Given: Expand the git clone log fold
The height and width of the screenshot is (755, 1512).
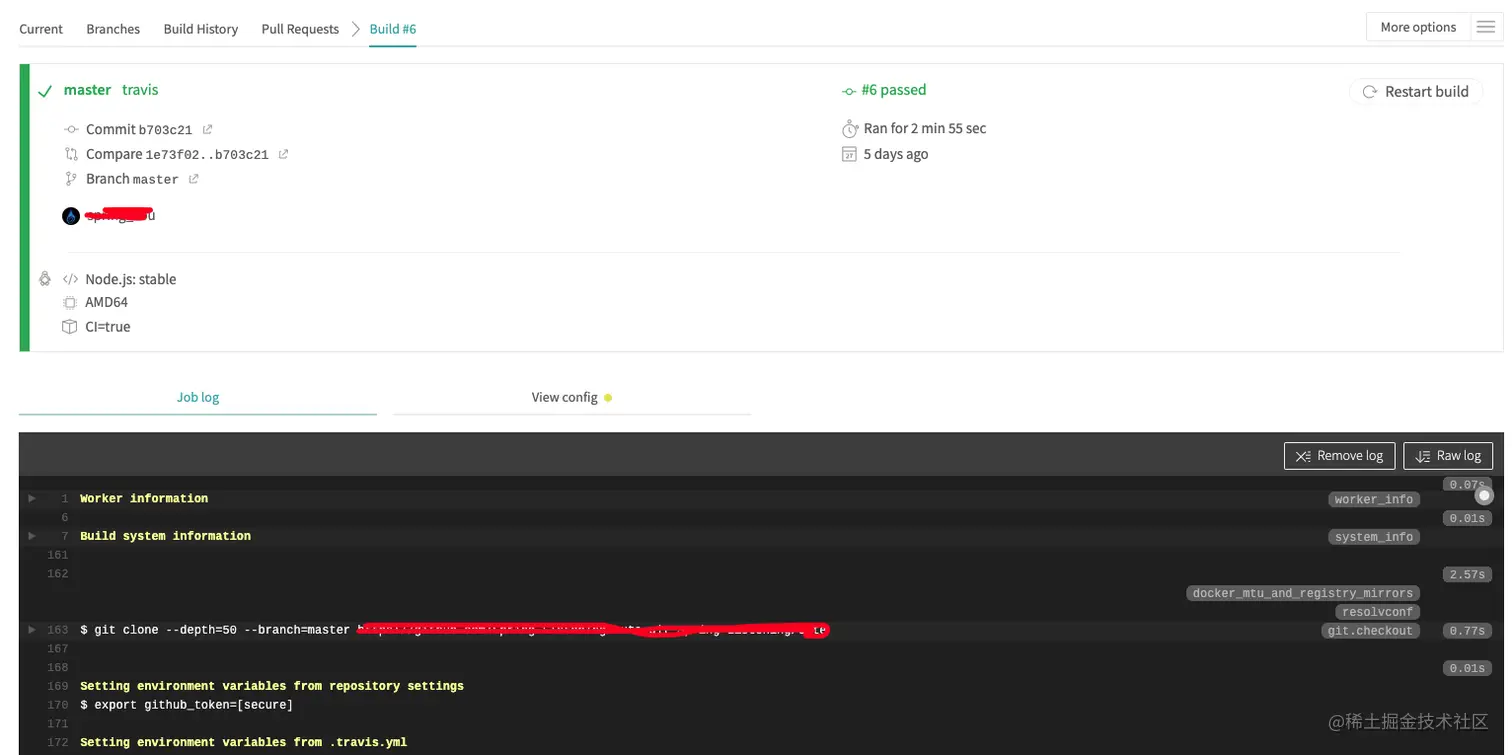Looking at the screenshot, I should coord(32,630).
